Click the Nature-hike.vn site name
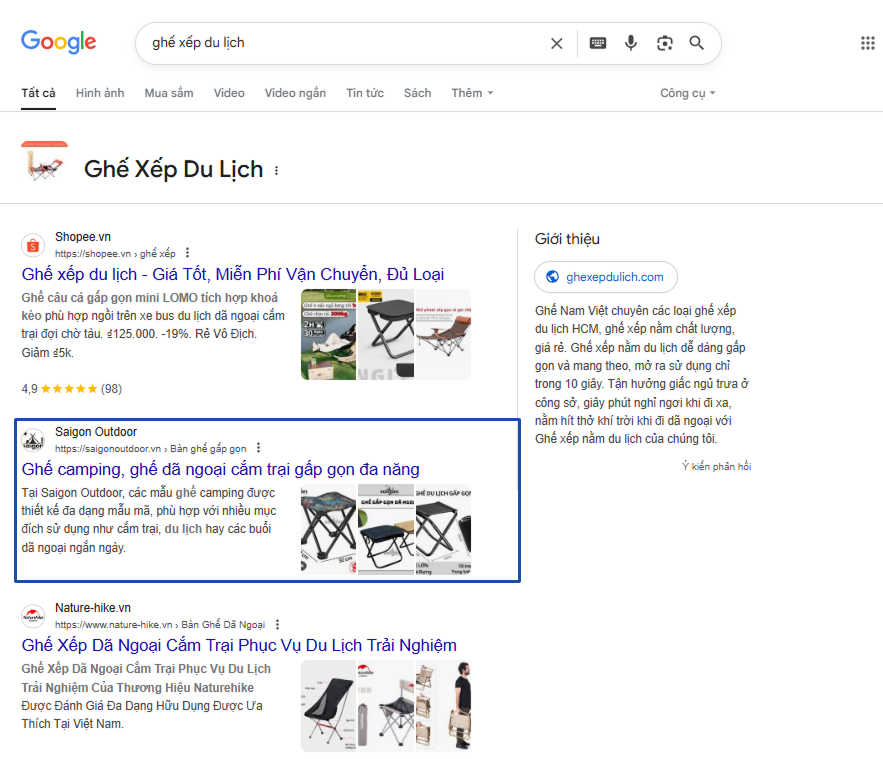The width and height of the screenshot is (883, 759). (x=93, y=608)
